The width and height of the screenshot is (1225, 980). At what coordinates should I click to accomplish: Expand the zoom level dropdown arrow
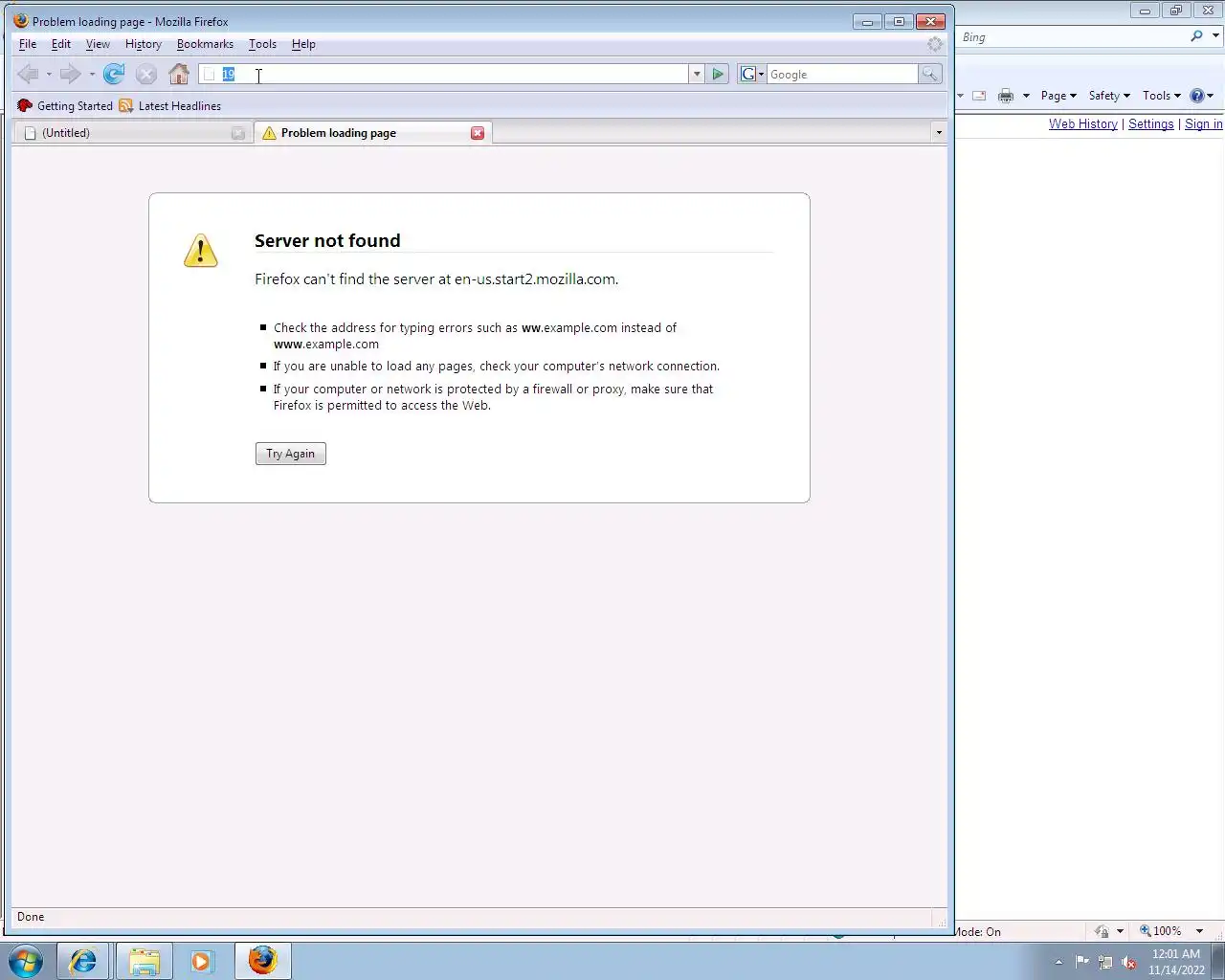(x=1199, y=931)
